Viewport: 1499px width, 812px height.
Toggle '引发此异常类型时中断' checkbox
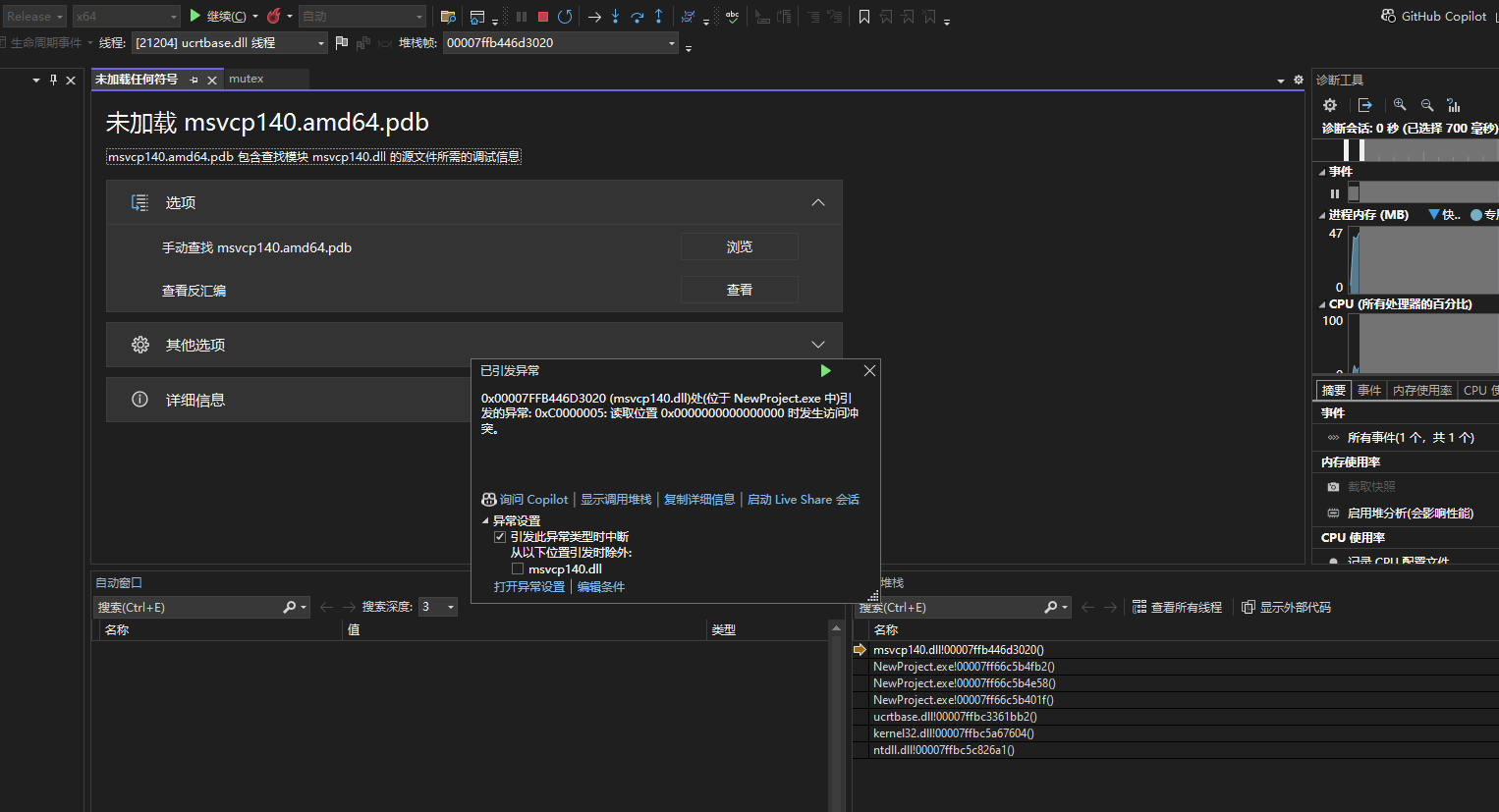[x=500, y=537]
